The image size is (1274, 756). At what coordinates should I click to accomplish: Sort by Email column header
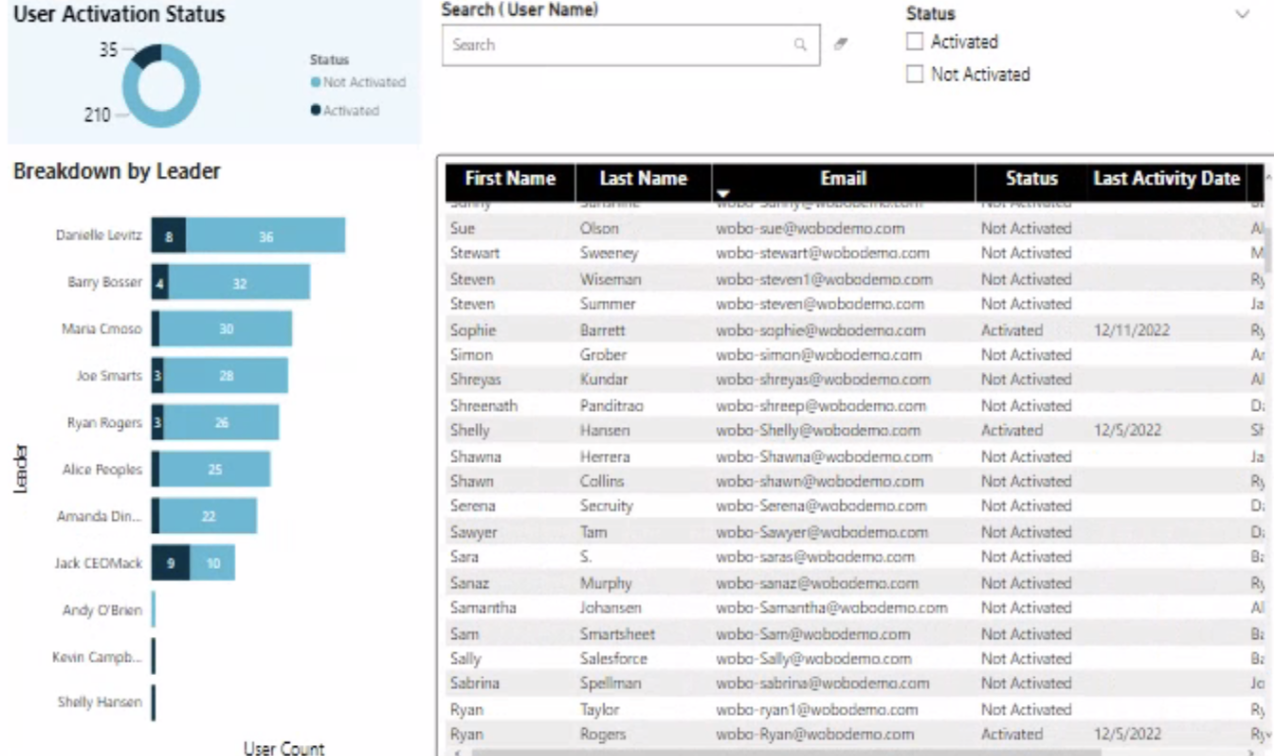(x=843, y=180)
